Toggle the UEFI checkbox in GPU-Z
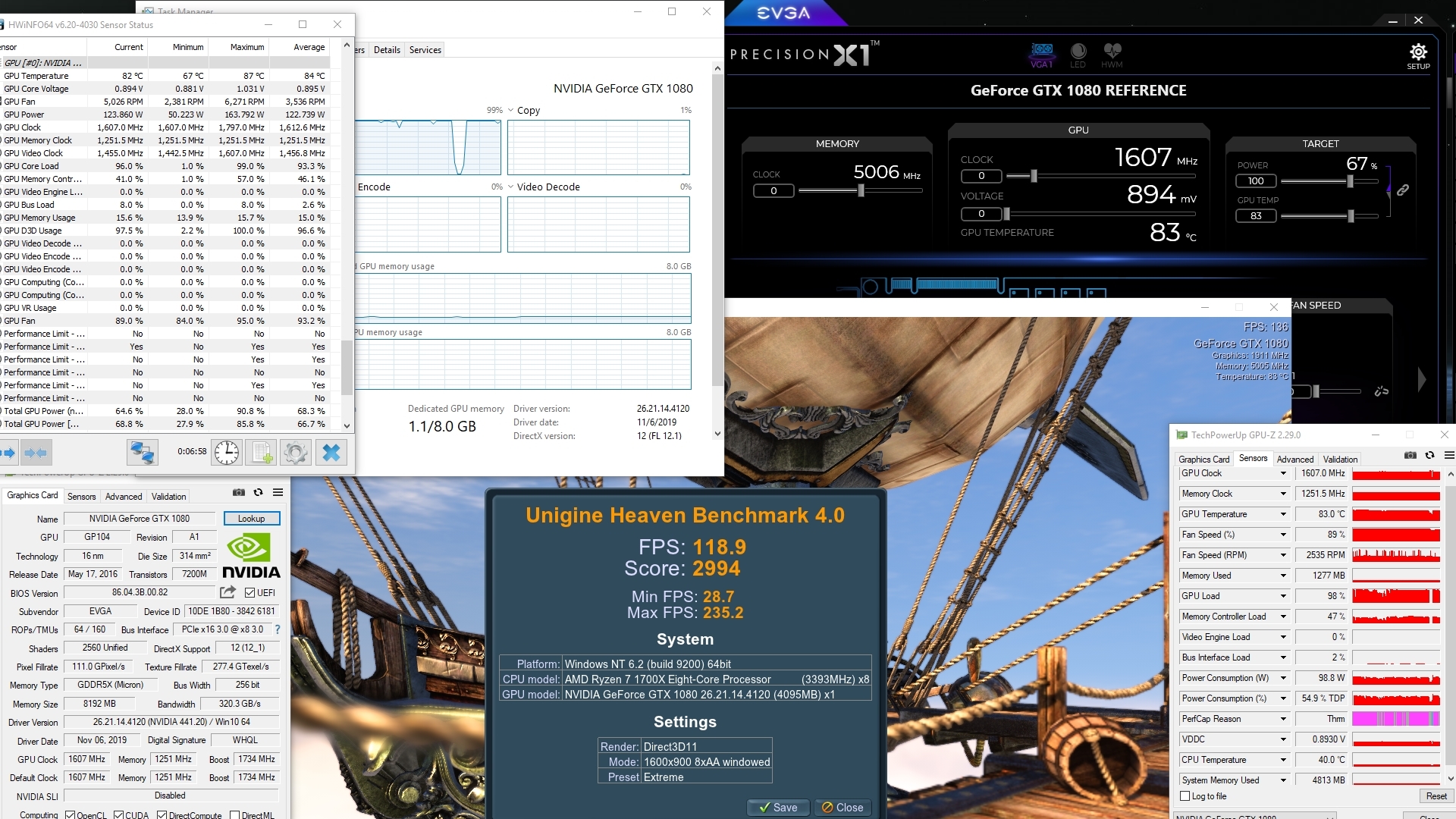 (250, 593)
